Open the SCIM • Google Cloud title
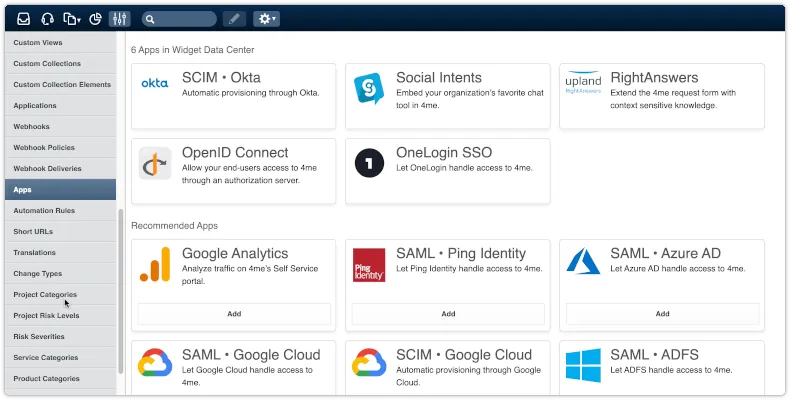Viewport: 790px width, 400px height. [x=464, y=355]
